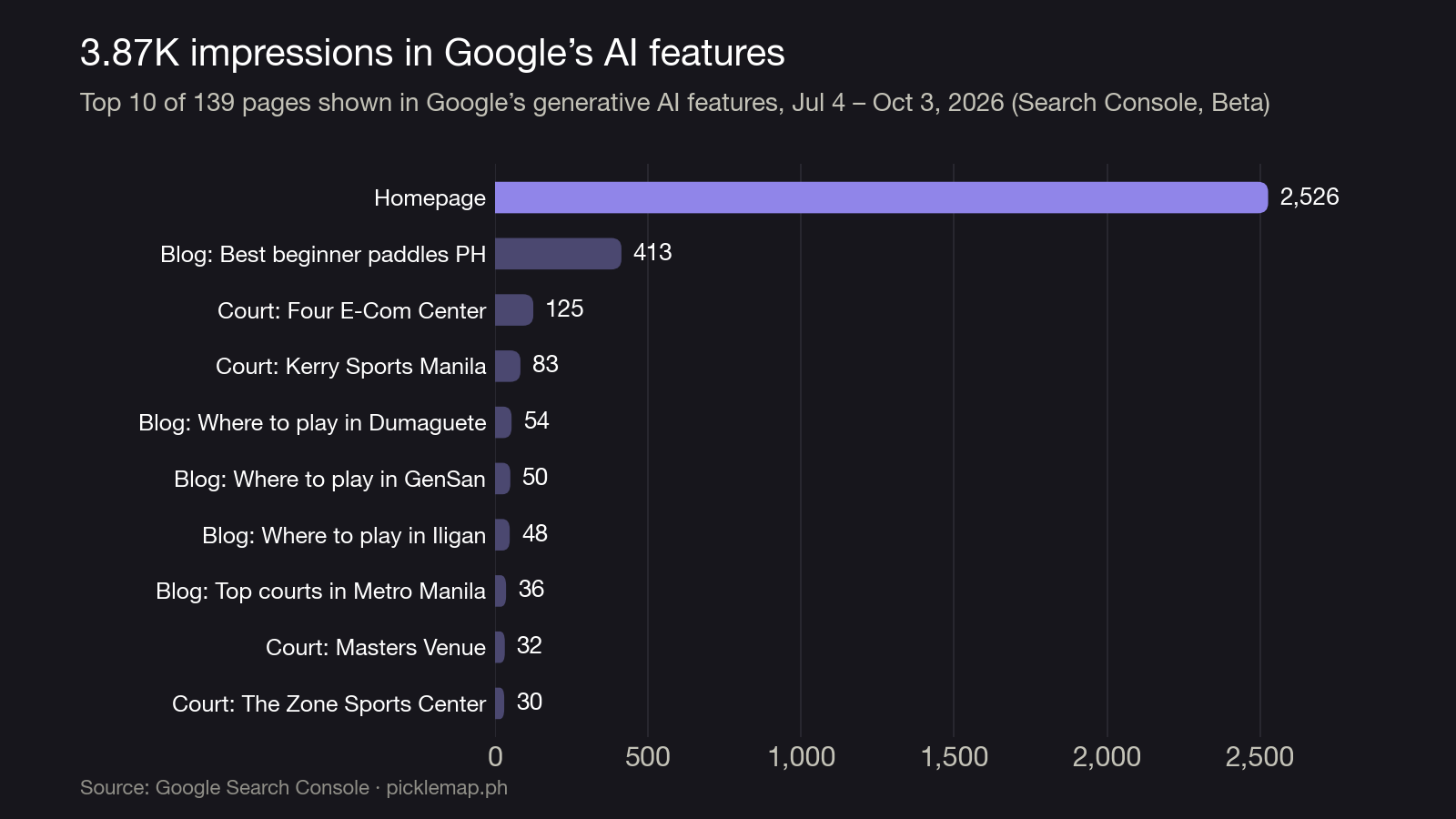Click the value '48'

click(x=535, y=534)
